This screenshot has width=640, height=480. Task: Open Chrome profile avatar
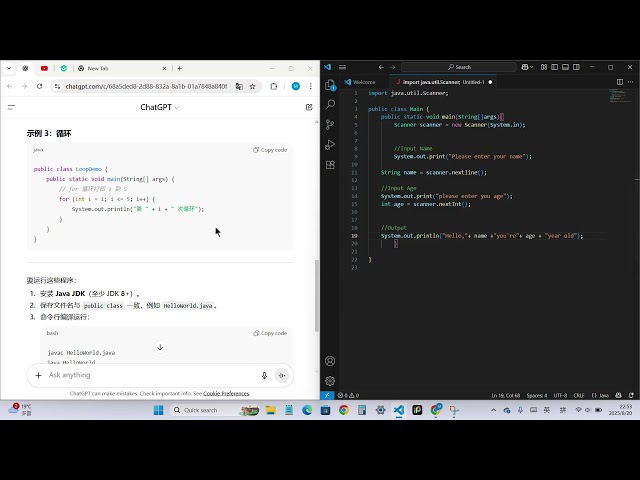point(296,86)
